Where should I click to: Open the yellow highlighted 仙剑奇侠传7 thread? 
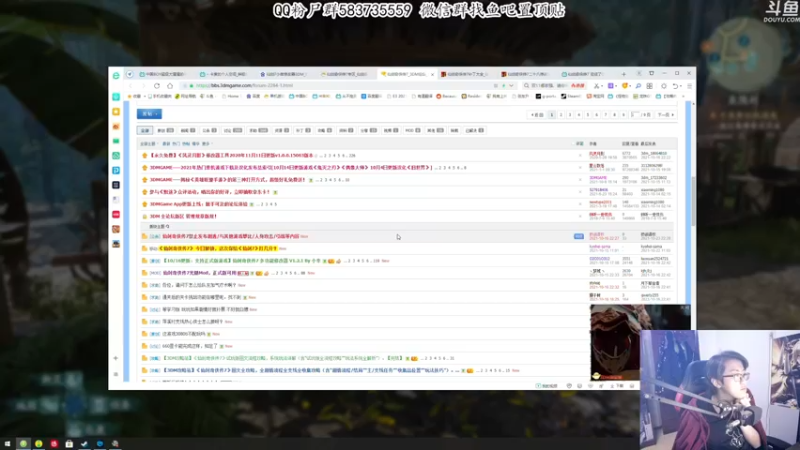click(x=218, y=248)
